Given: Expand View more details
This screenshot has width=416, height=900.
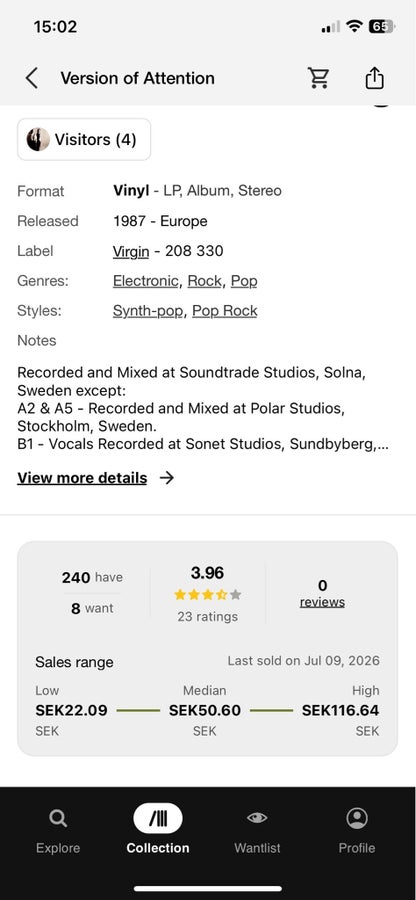Looking at the screenshot, I should [x=82, y=478].
